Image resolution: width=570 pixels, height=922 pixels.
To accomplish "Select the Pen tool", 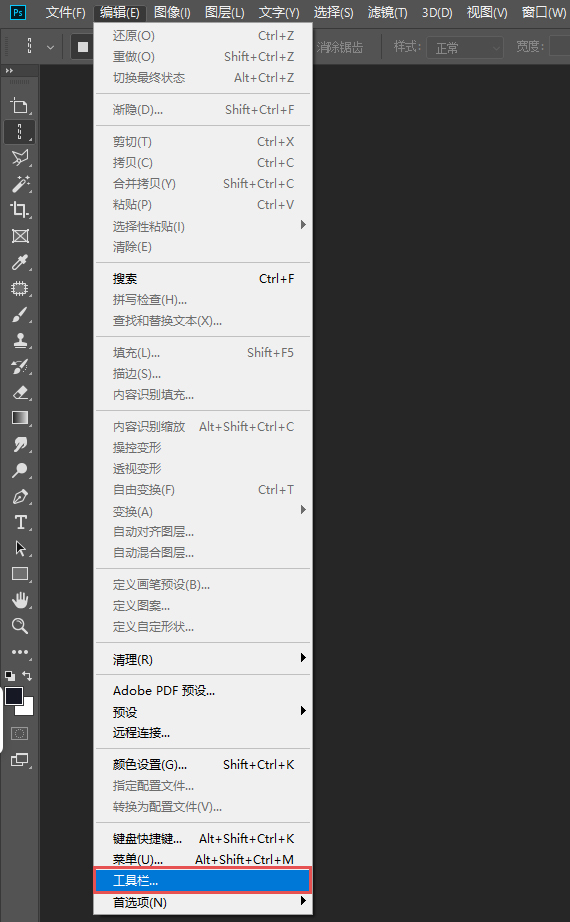I will pos(19,496).
